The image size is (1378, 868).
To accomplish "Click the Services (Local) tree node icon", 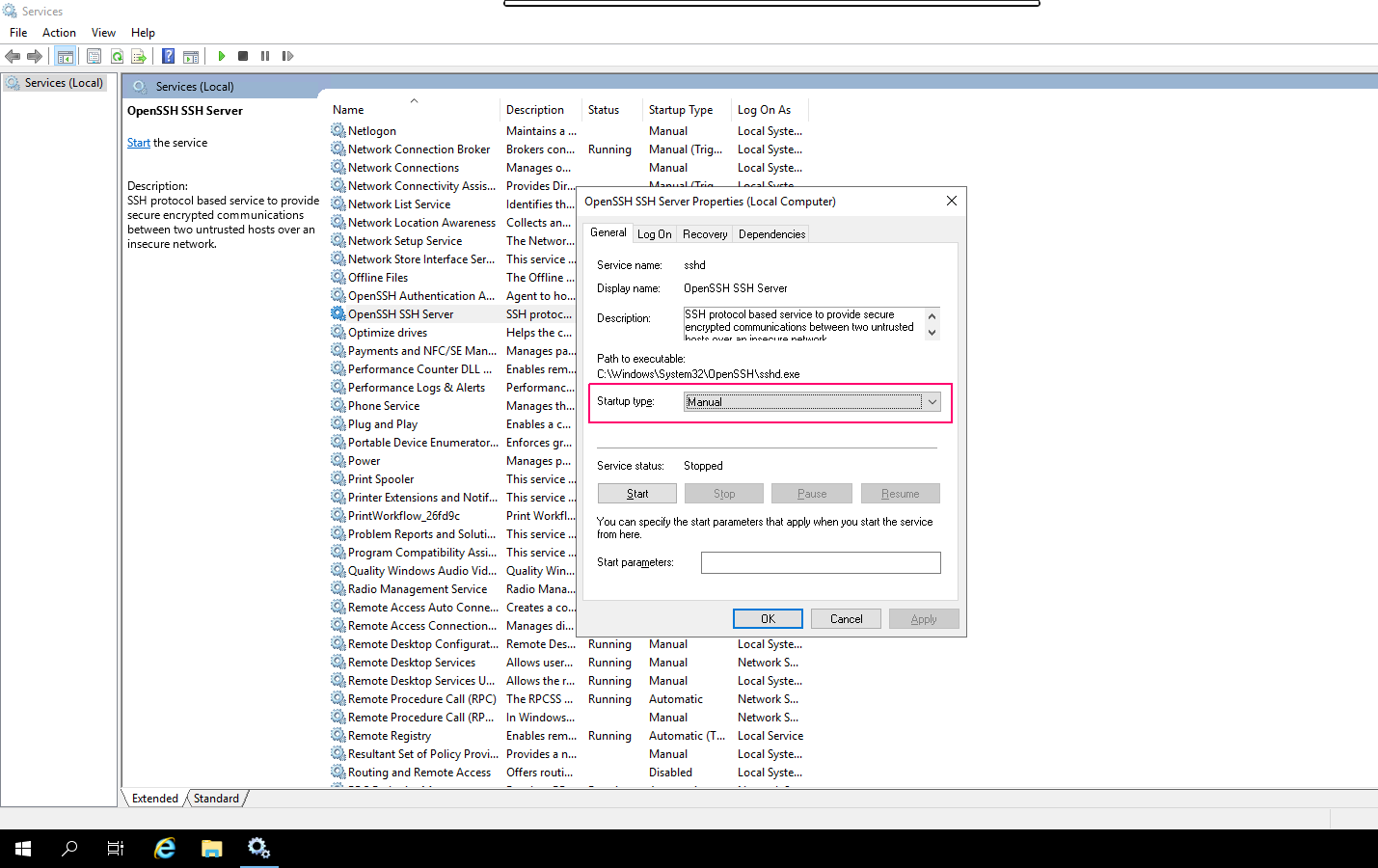I will [13, 83].
